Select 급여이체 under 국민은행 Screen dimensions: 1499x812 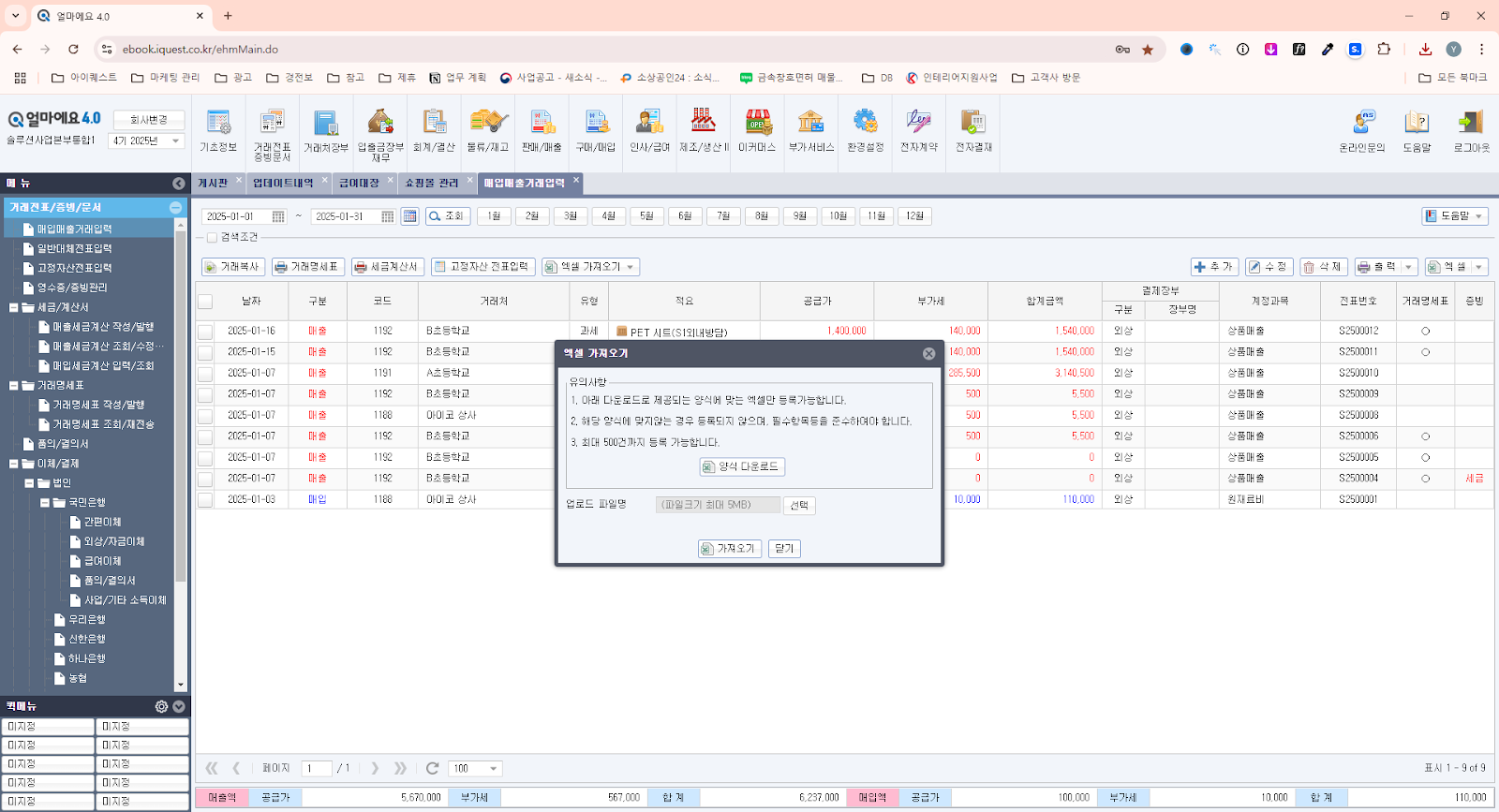[102, 561]
